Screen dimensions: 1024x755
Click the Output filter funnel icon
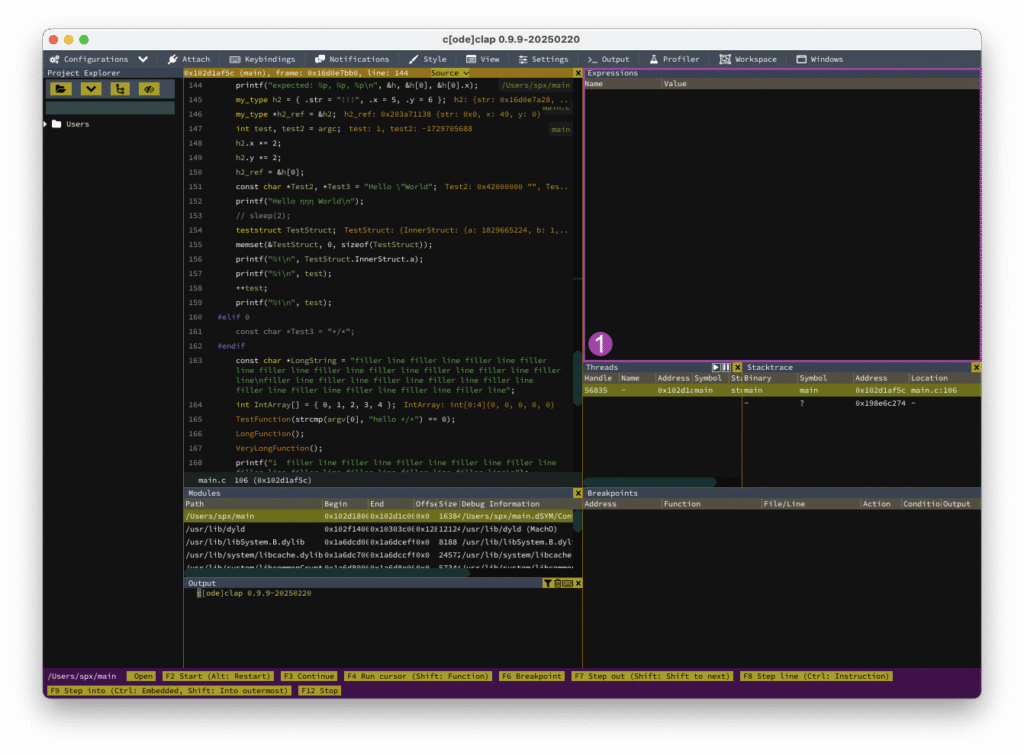click(x=547, y=584)
